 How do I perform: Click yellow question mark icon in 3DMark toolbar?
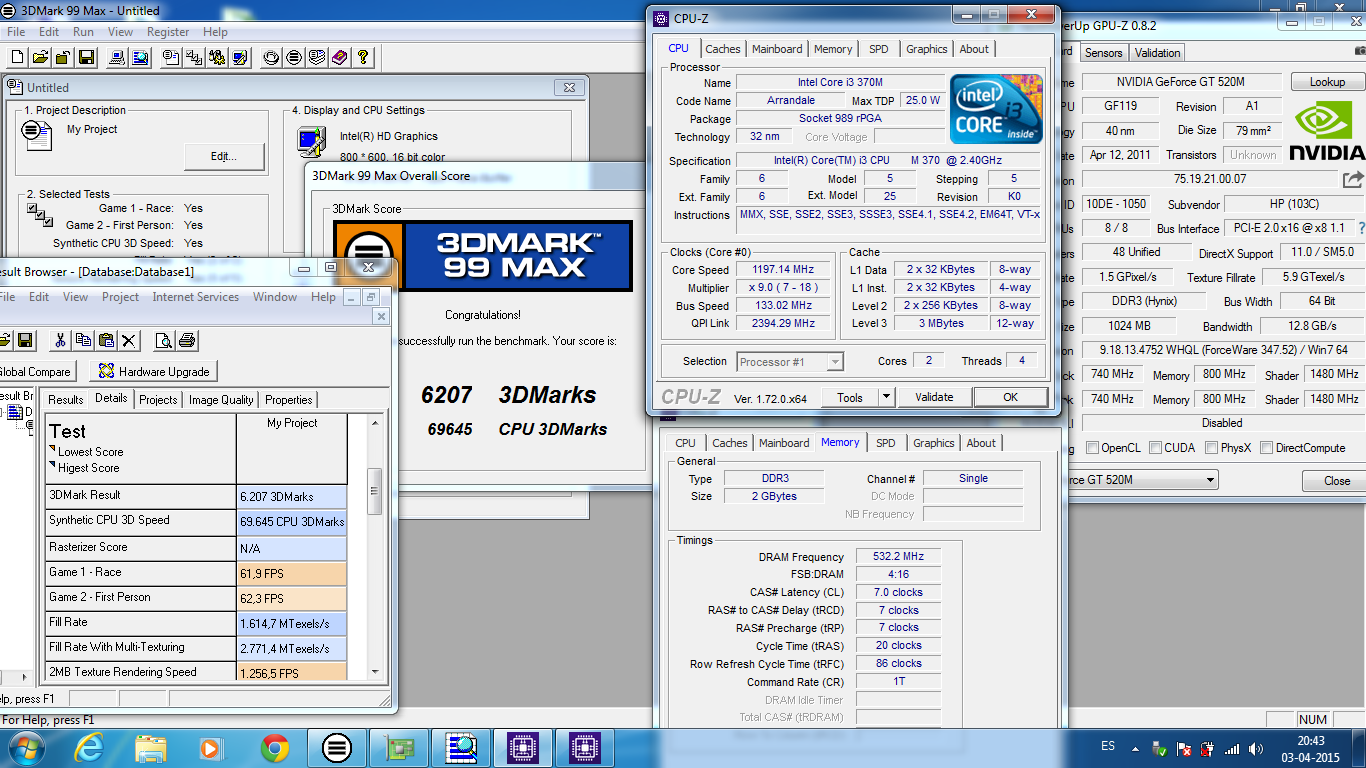tap(363, 58)
